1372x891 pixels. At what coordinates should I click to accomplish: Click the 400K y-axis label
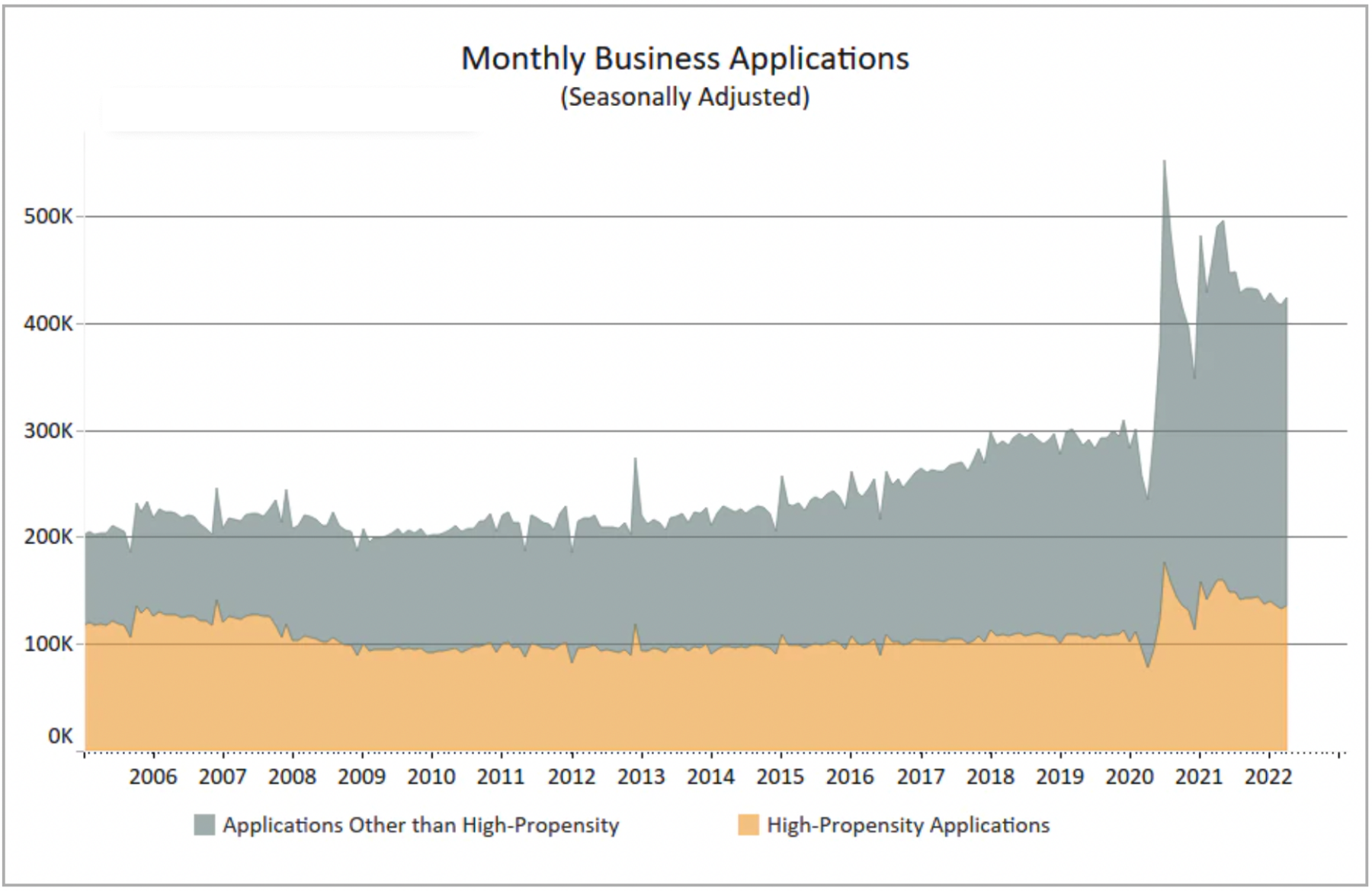pos(48,324)
